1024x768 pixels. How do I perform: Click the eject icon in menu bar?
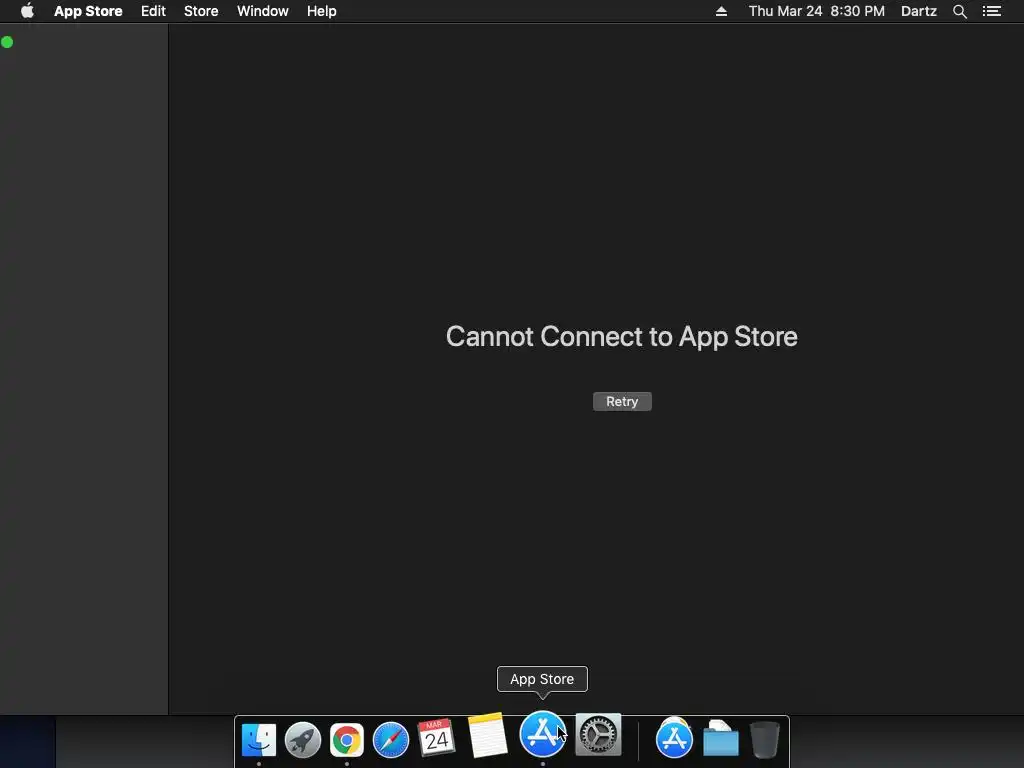coord(722,11)
